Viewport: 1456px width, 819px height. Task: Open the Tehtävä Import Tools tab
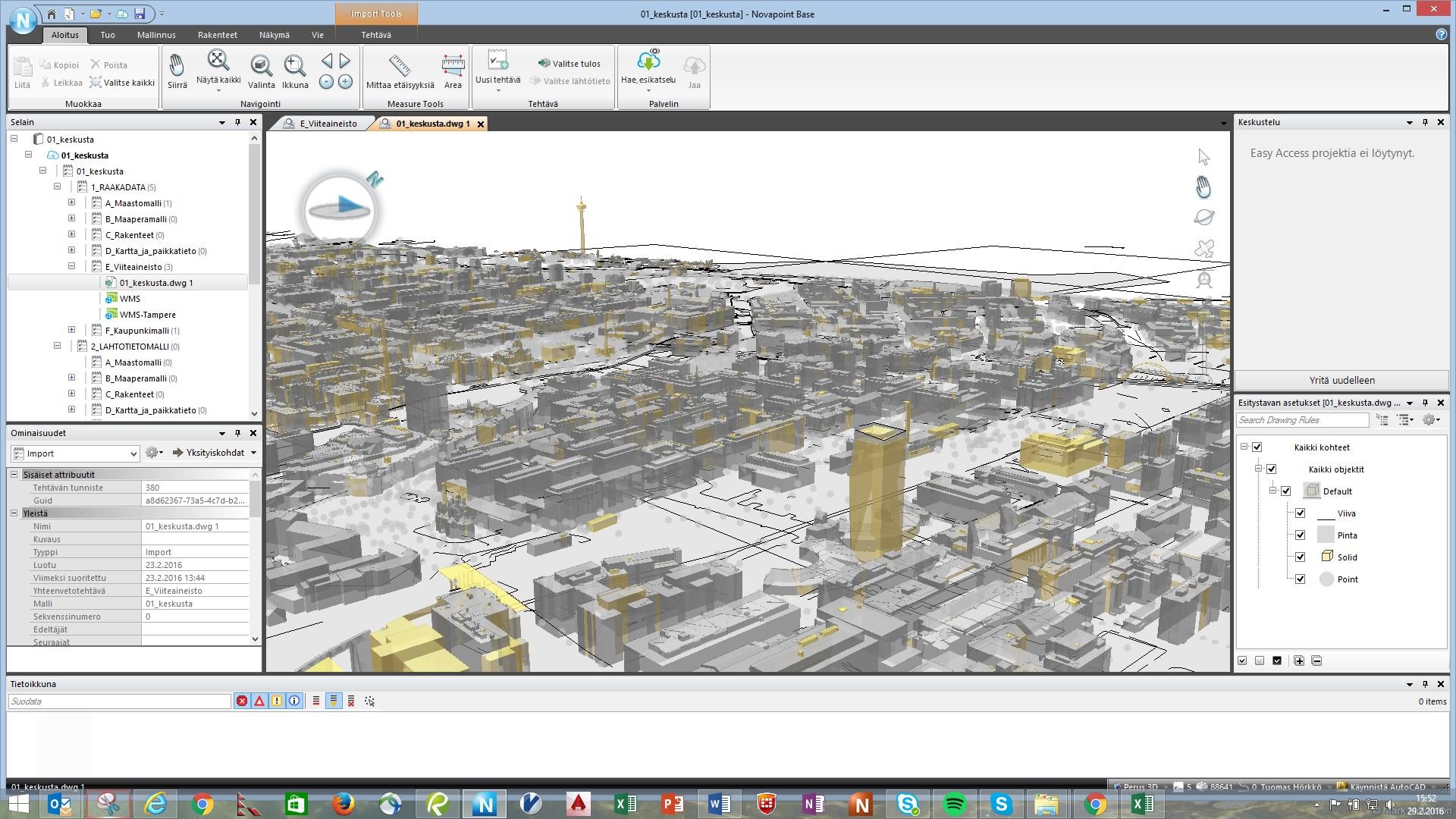[376, 35]
